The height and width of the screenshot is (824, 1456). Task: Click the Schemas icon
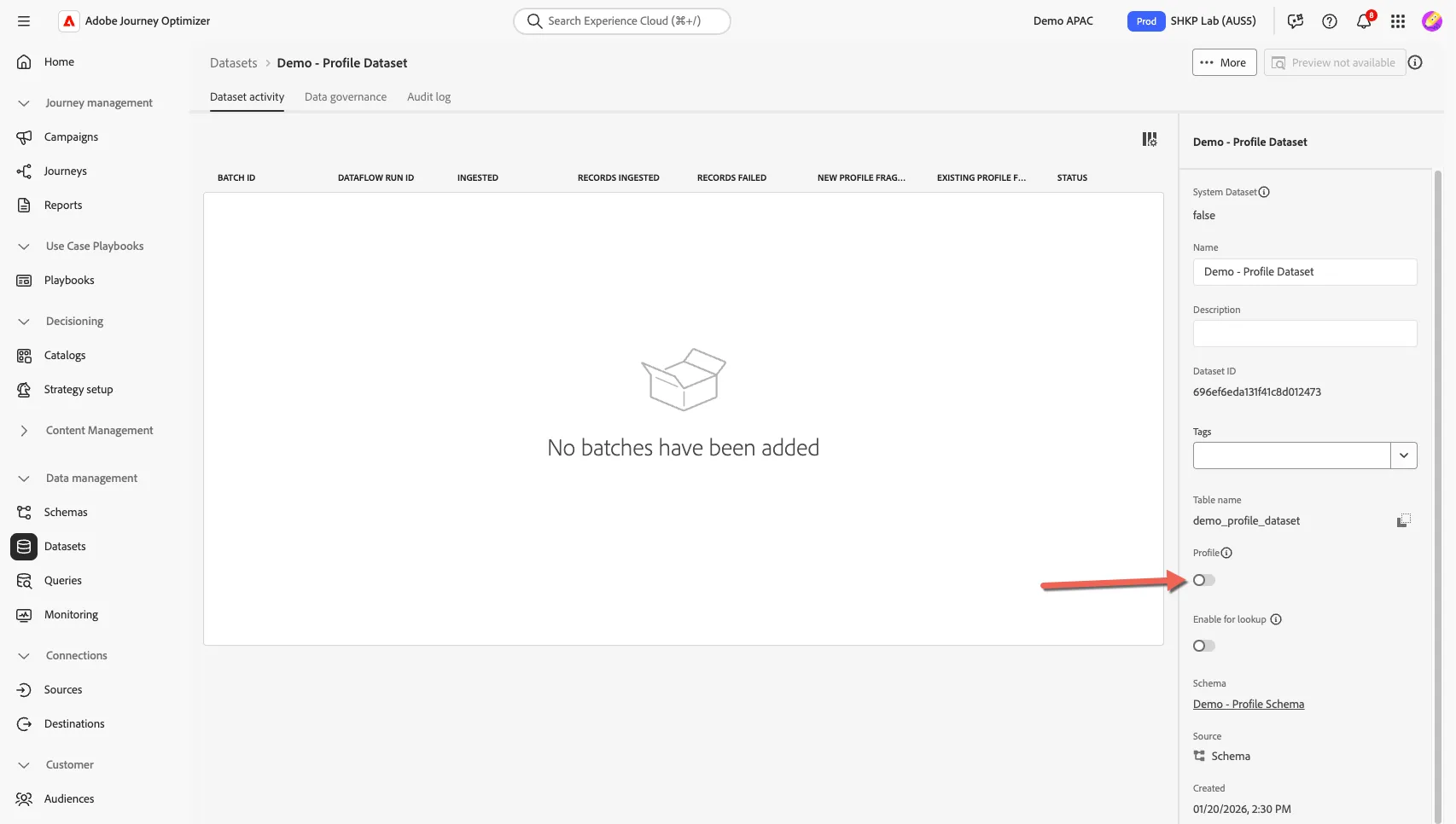click(x=24, y=513)
